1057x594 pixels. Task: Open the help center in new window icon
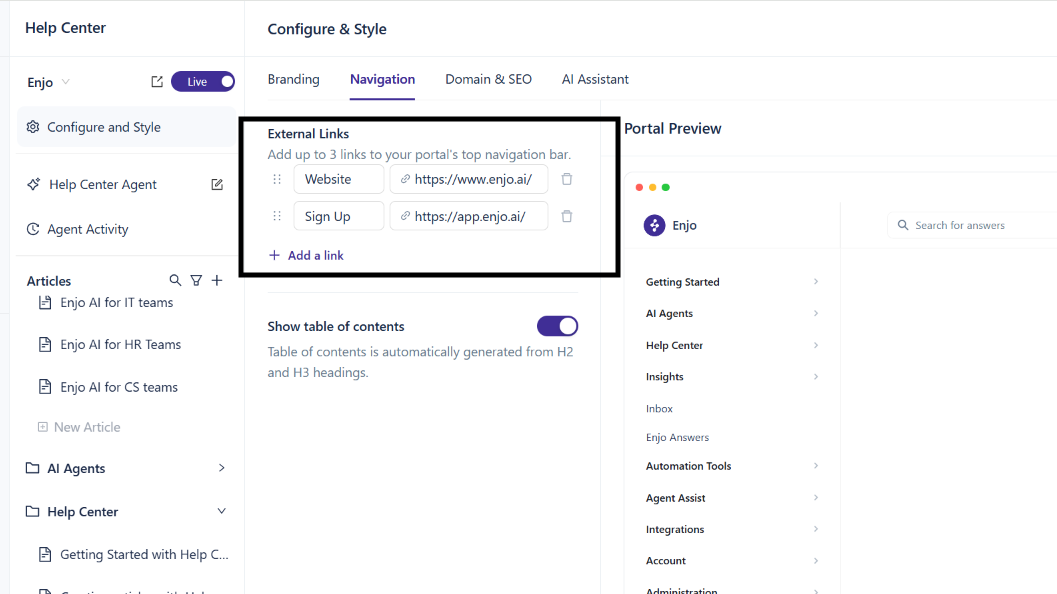(157, 82)
